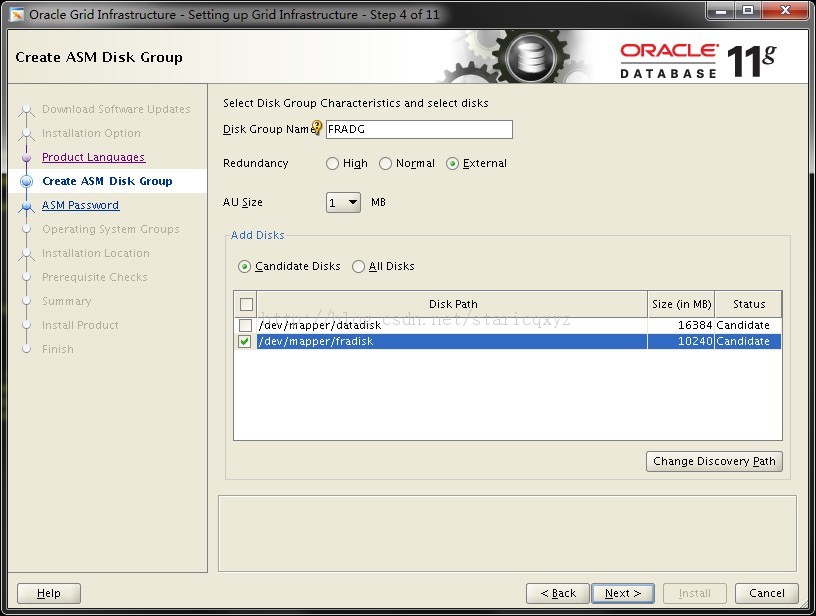Select the Create ASM Disk Group step
The image size is (816, 616).
point(107,181)
